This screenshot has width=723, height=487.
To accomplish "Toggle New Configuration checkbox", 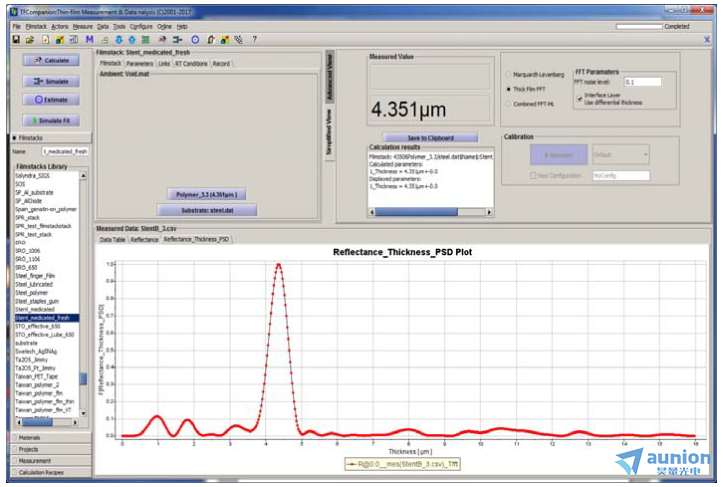I will point(533,175).
